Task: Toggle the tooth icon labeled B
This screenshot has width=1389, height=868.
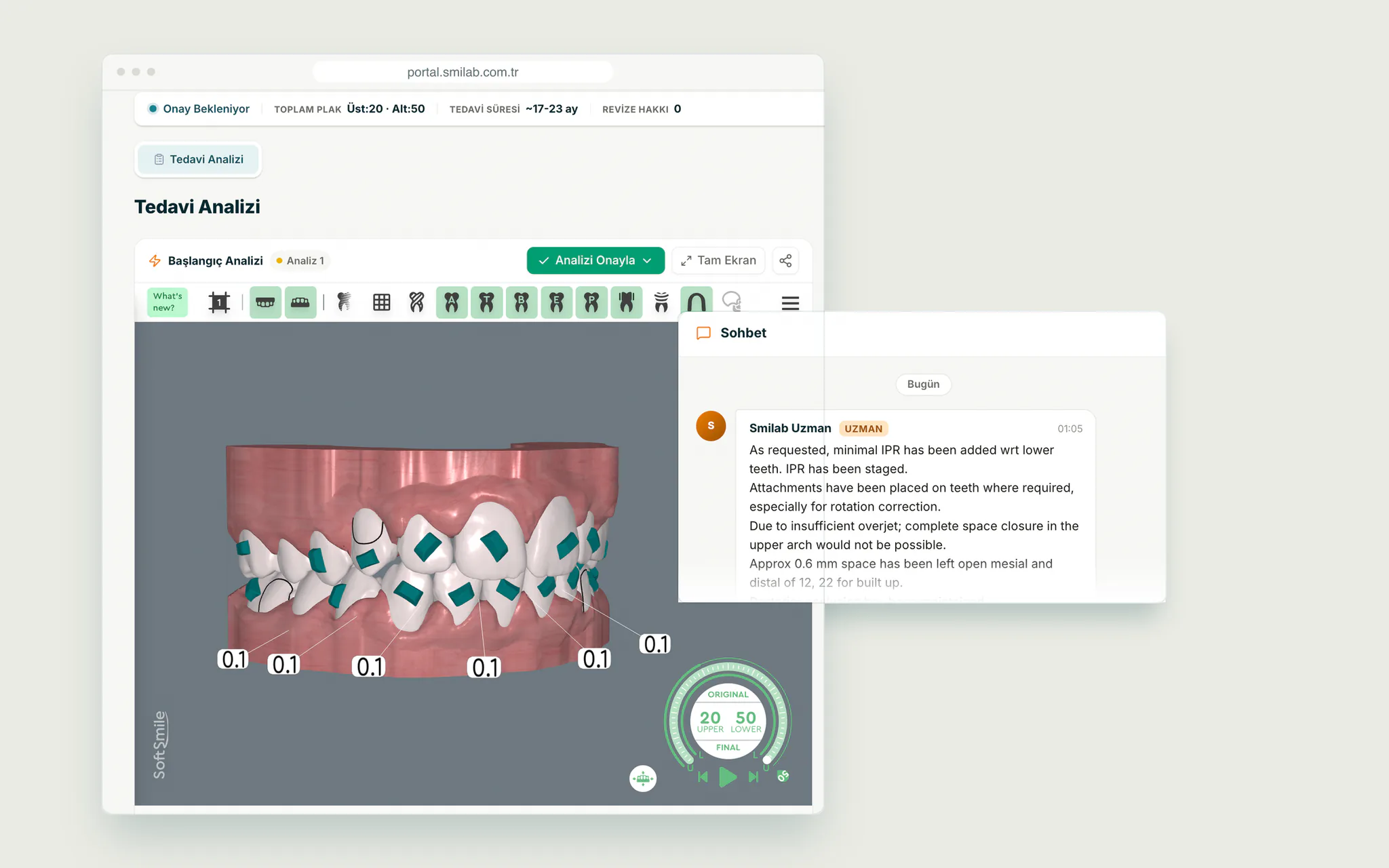Action: [522, 302]
